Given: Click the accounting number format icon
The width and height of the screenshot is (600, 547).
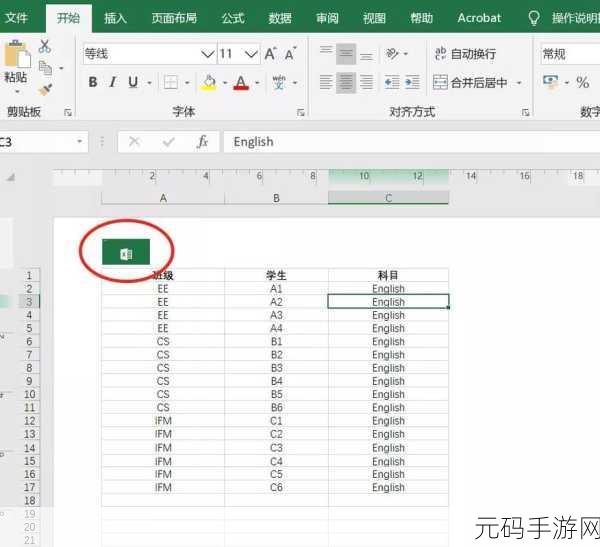Looking at the screenshot, I should tap(550, 82).
